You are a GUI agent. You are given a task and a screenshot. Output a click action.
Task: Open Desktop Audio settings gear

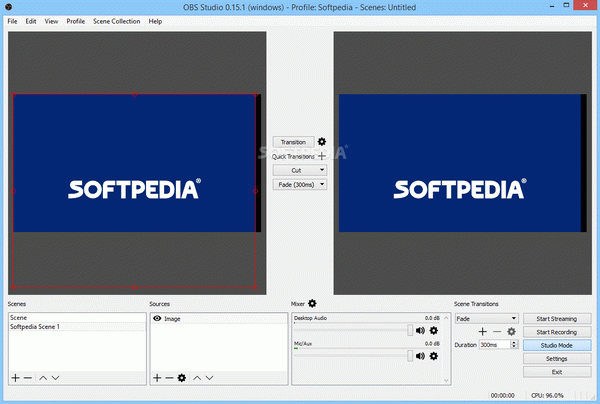pos(434,330)
